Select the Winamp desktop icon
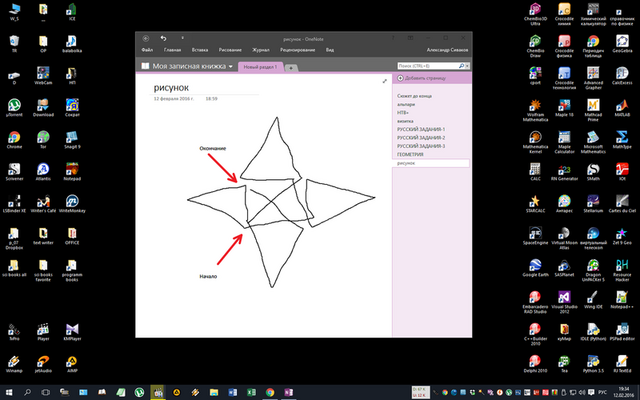Image resolution: width=640 pixels, height=400 pixels. coord(14,364)
